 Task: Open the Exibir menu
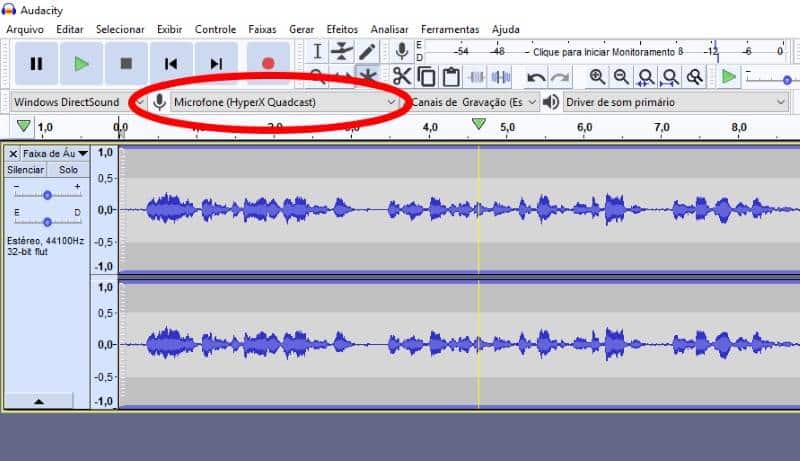(169, 30)
